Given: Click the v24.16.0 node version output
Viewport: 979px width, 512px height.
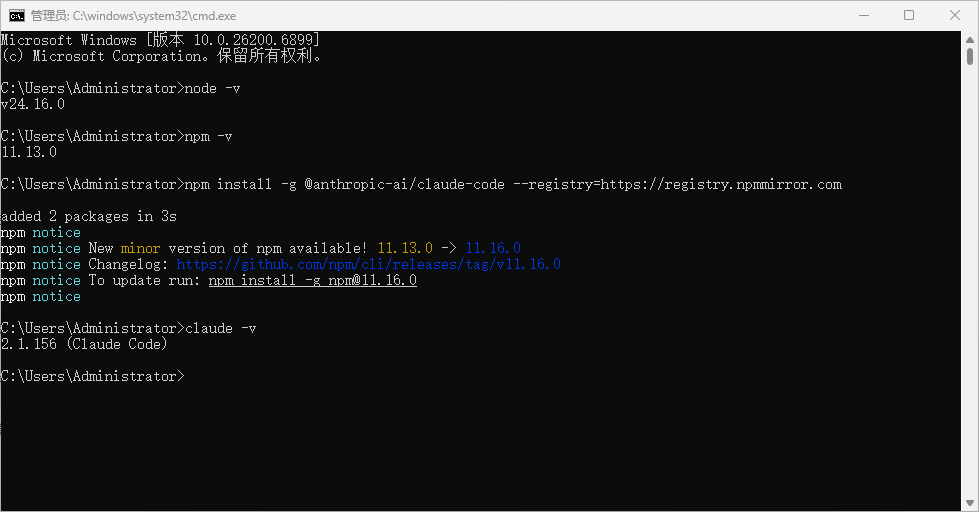Looking at the screenshot, I should pos(32,104).
